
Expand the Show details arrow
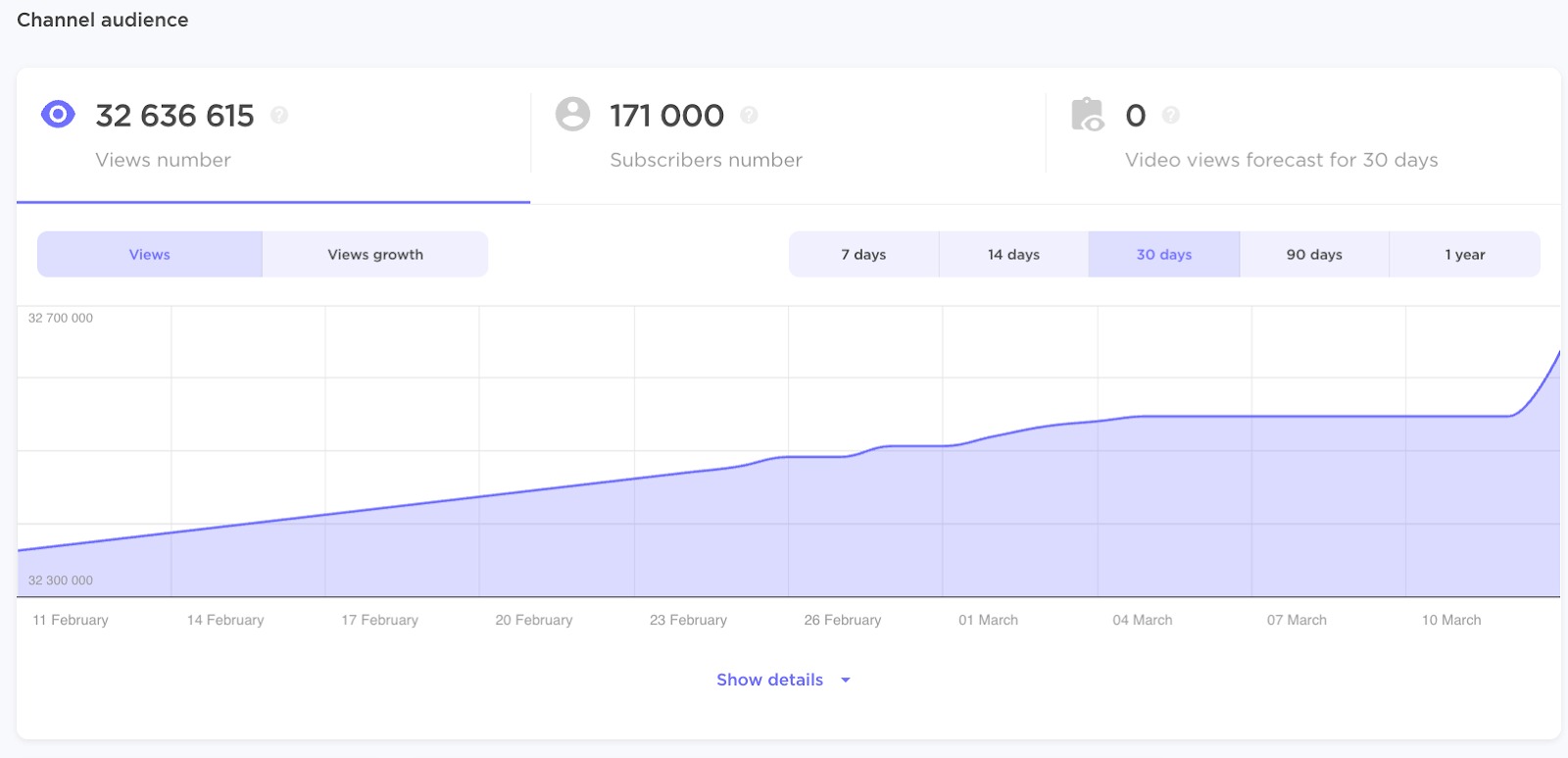(846, 681)
